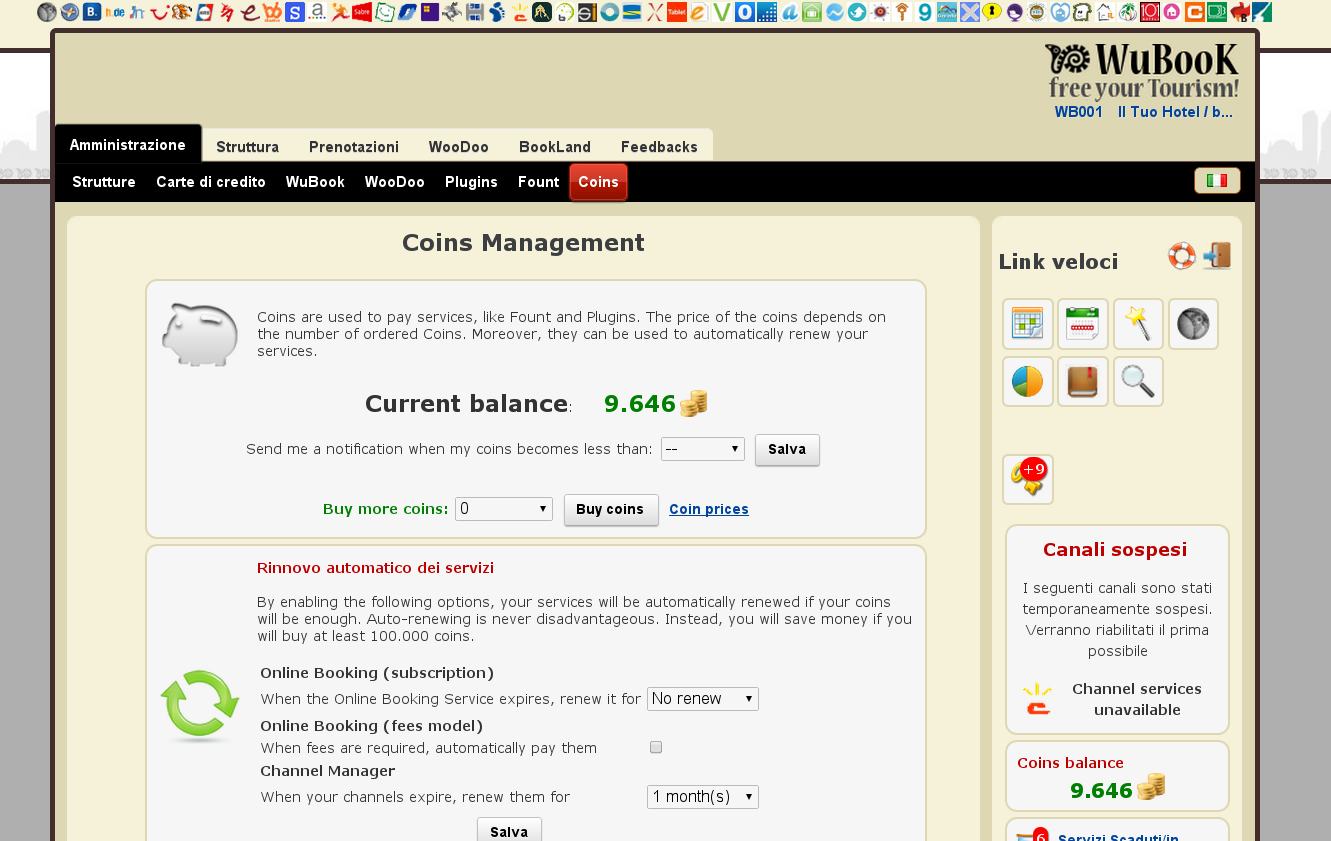
Task: Click the 'Rinnovo automatico dei servizi' heading
Action: [375, 568]
